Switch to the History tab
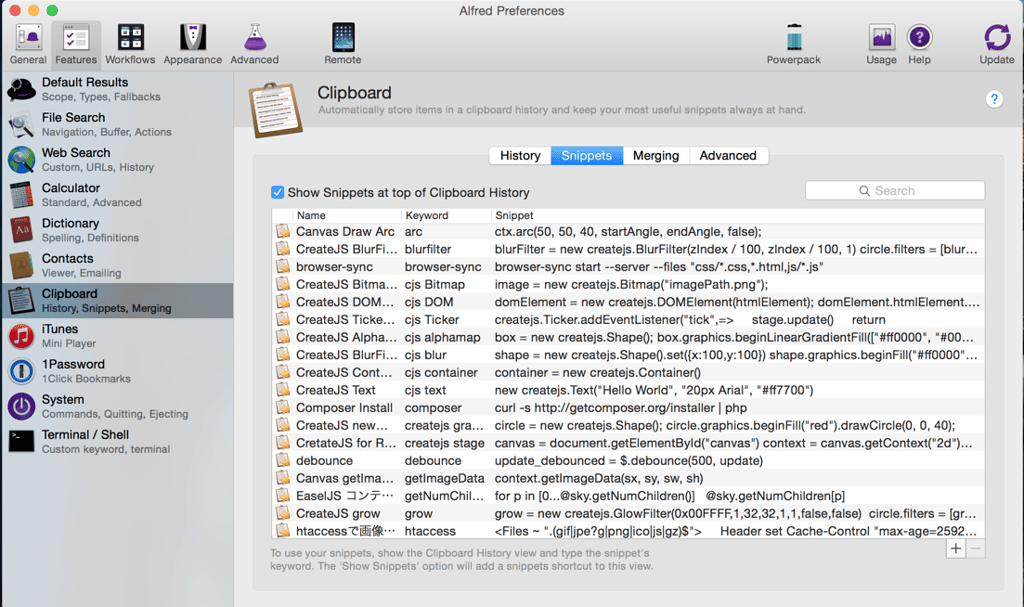The image size is (1024, 607). [x=520, y=156]
